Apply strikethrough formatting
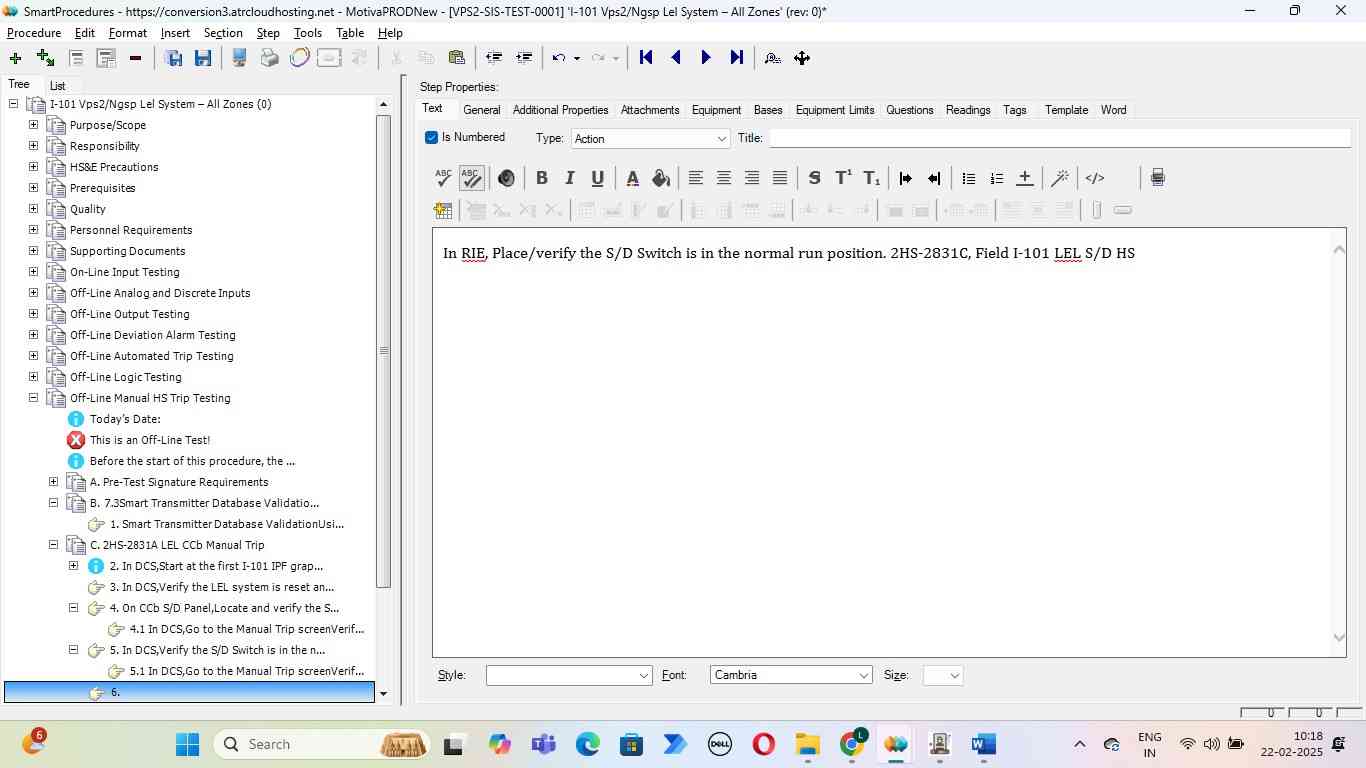Image resolution: width=1366 pixels, height=768 pixels. tap(814, 178)
